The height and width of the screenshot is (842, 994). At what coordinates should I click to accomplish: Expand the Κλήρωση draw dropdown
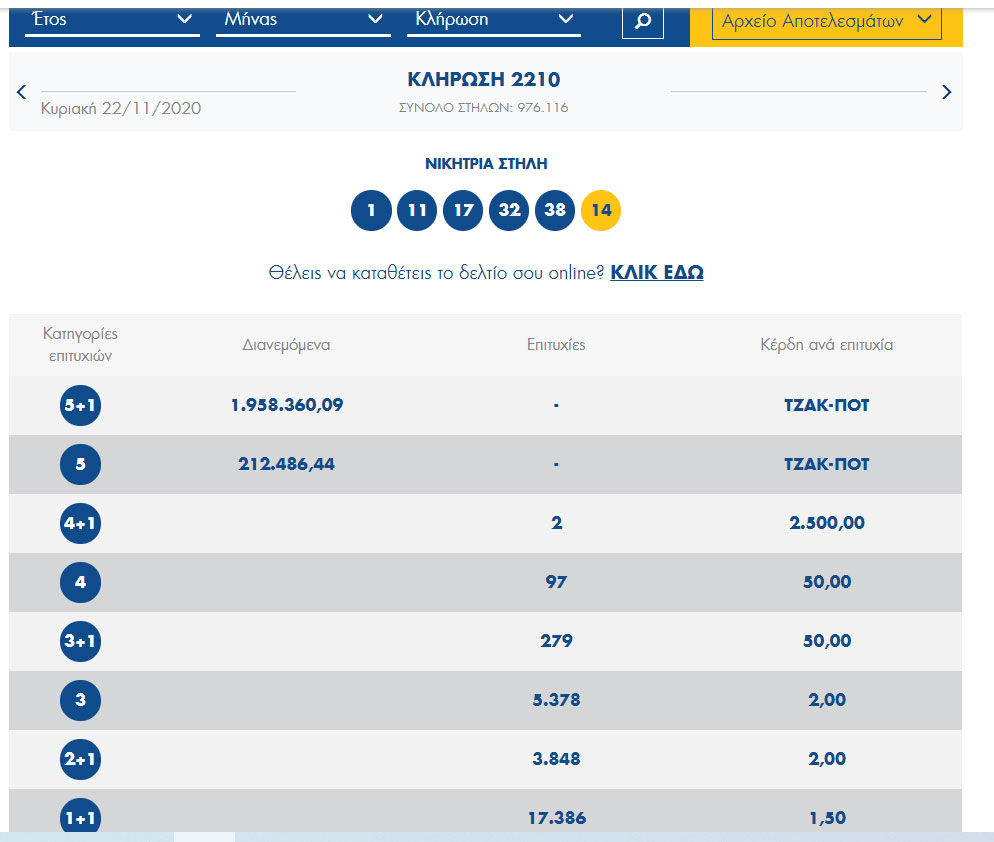pyautogui.click(x=493, y=20)
